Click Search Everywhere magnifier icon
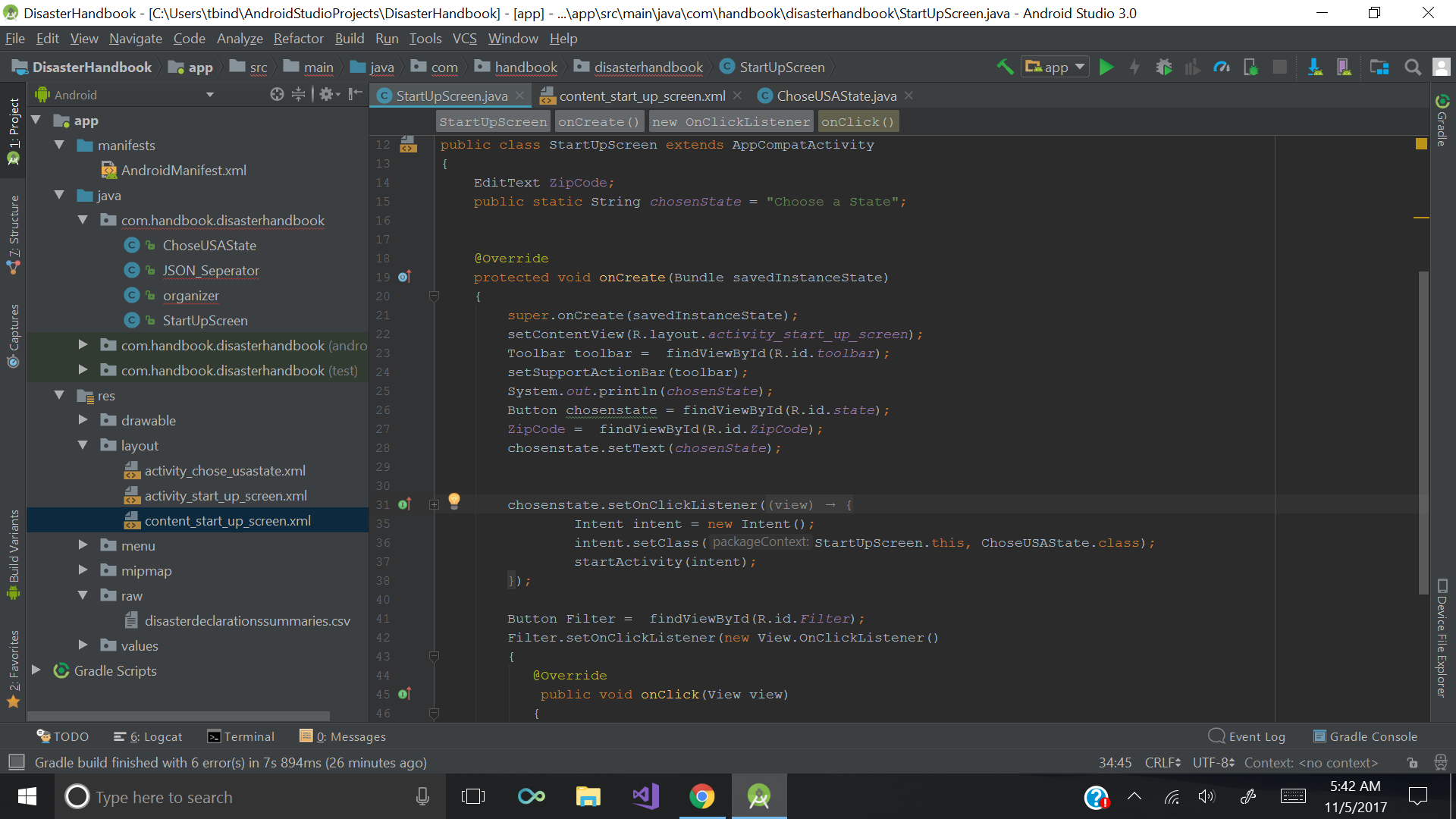 (1413, 67)
